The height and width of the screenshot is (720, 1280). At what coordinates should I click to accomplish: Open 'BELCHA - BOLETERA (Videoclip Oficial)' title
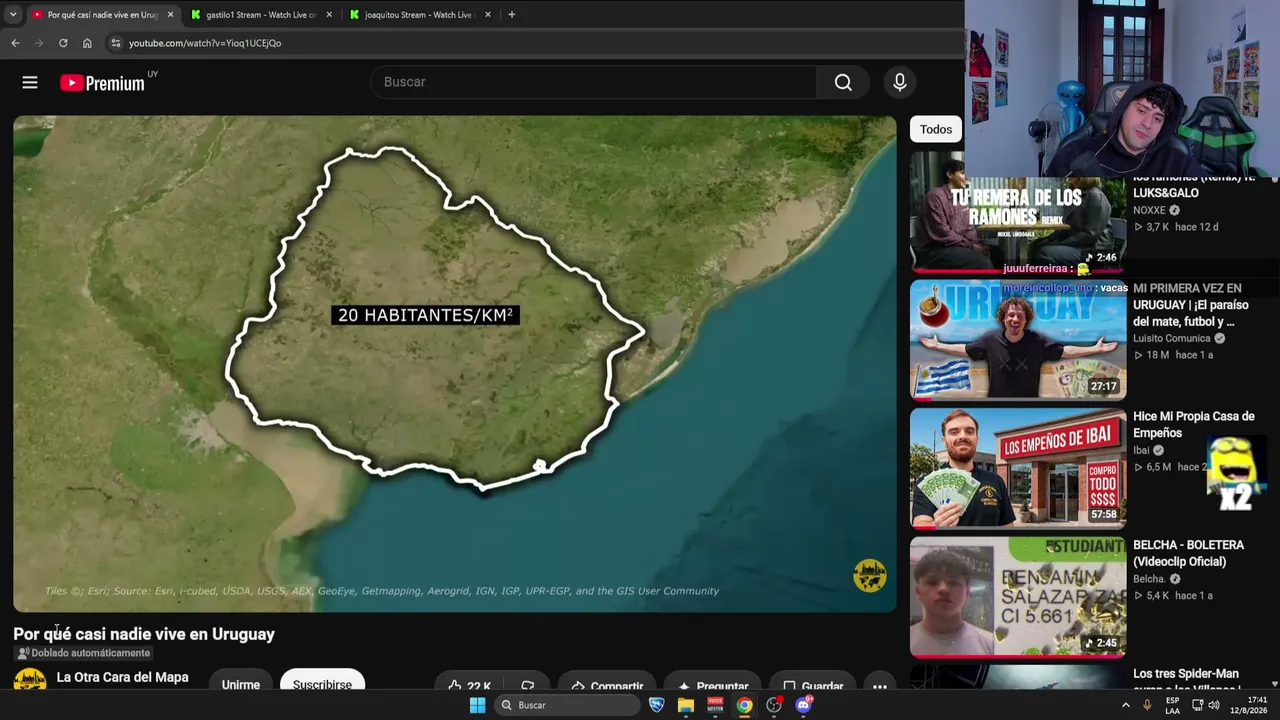tap(1188, 553)
